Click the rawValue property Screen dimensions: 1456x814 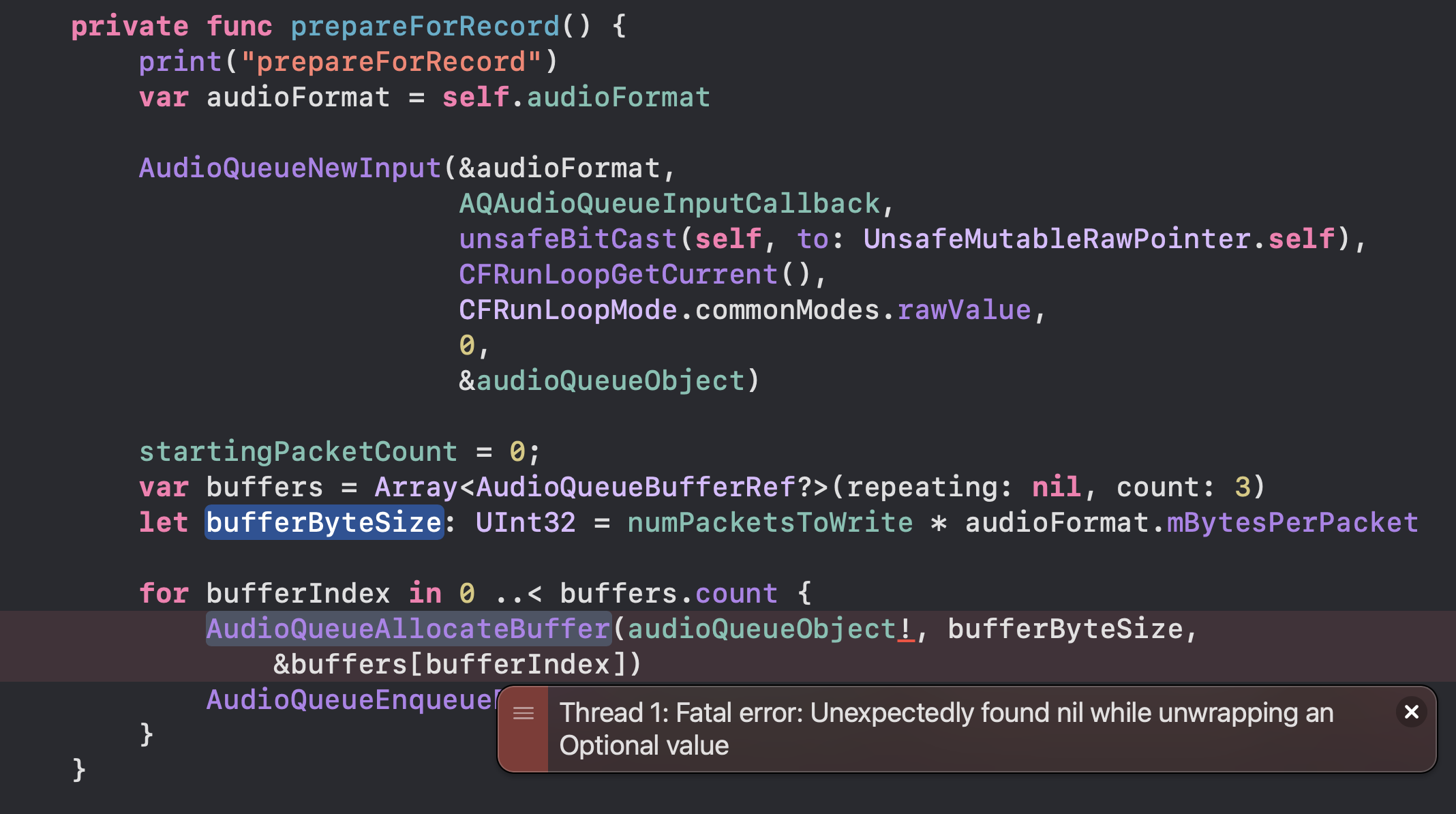tap(964, 310)
